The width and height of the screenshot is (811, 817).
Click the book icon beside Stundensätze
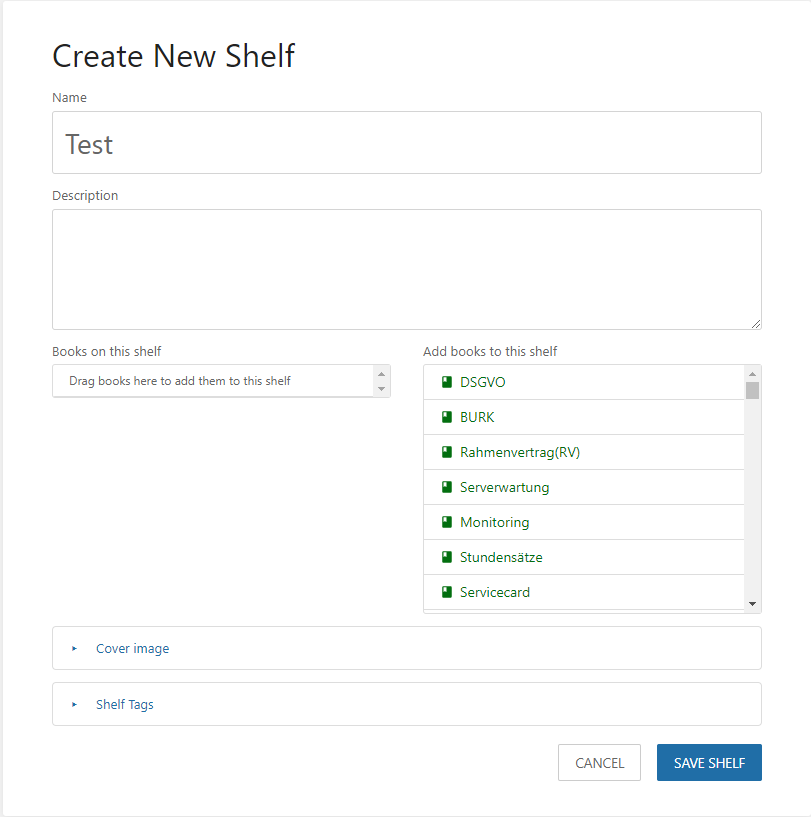pos(445,557)
